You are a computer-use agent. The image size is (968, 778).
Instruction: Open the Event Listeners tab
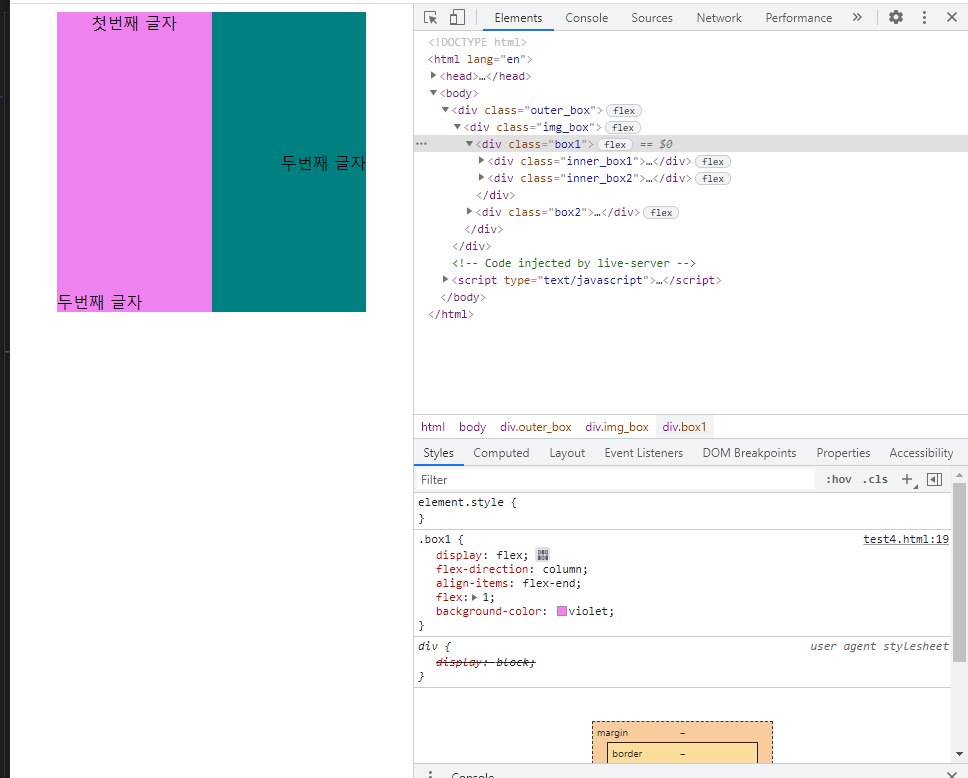tap(644, 453)
